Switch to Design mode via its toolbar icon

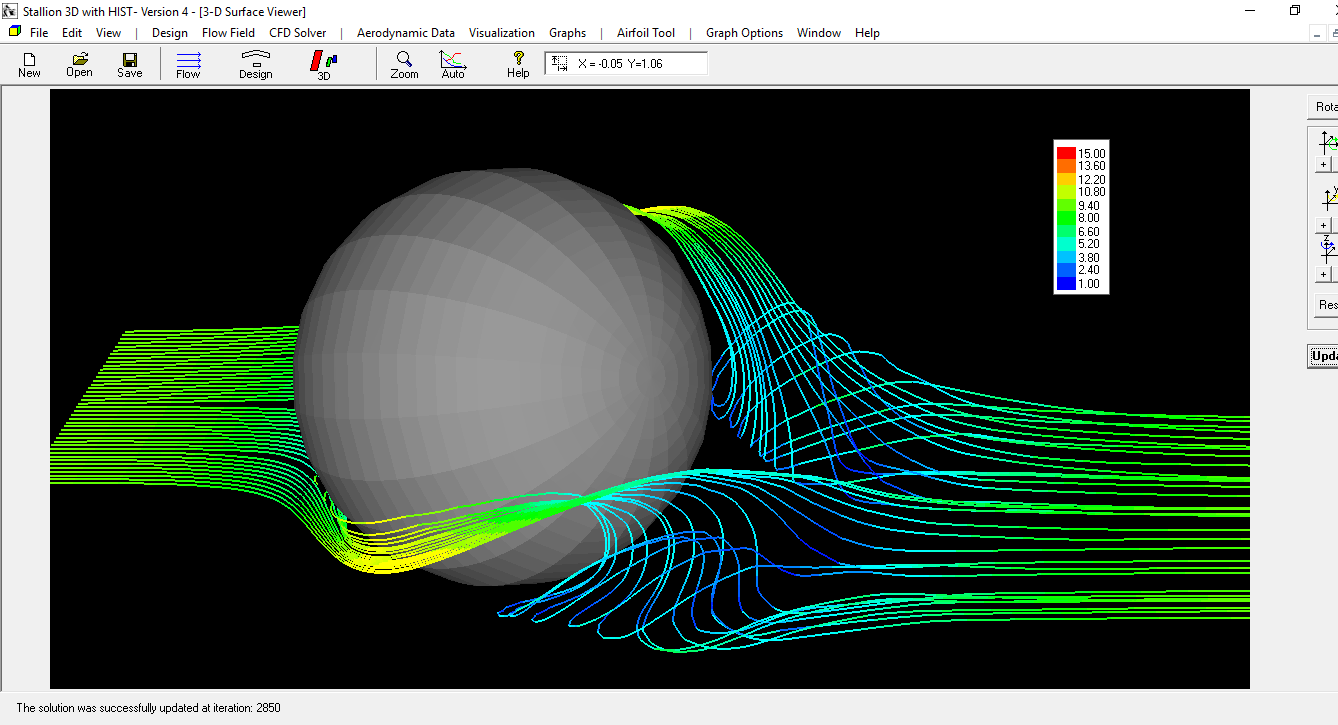coord(255,62)
